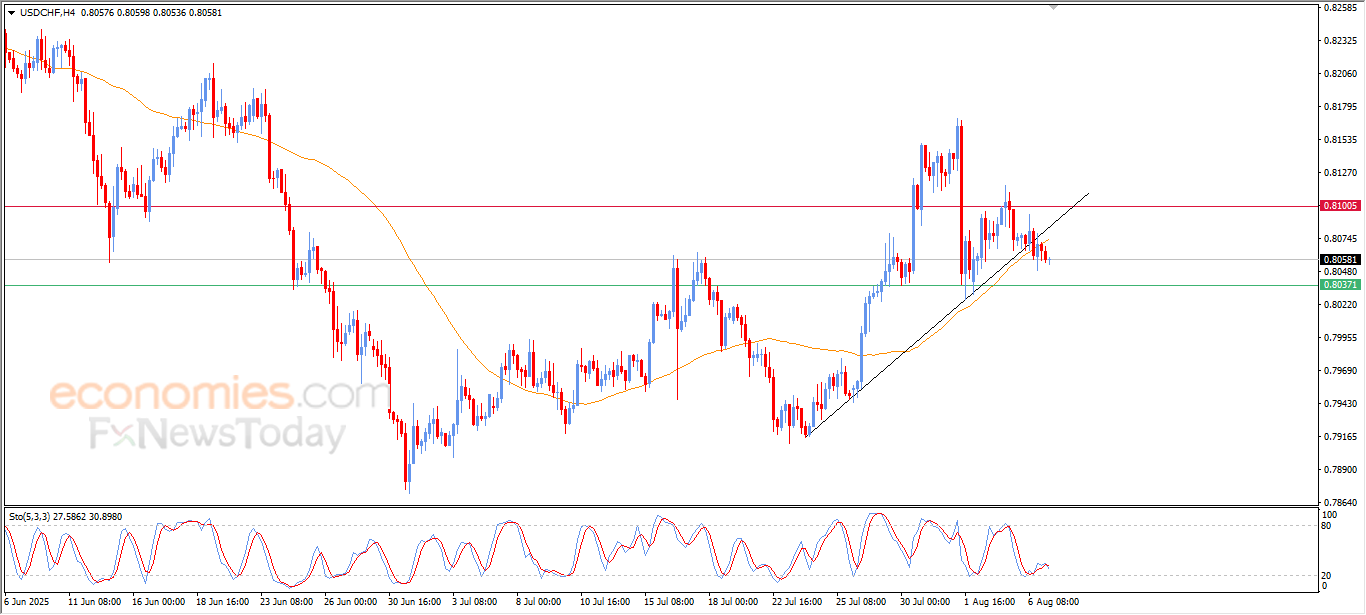The height and width of the screenshot is (615, 1366).
Task: Click the 0.80745 price scale value
Action: pos(1338,239)
